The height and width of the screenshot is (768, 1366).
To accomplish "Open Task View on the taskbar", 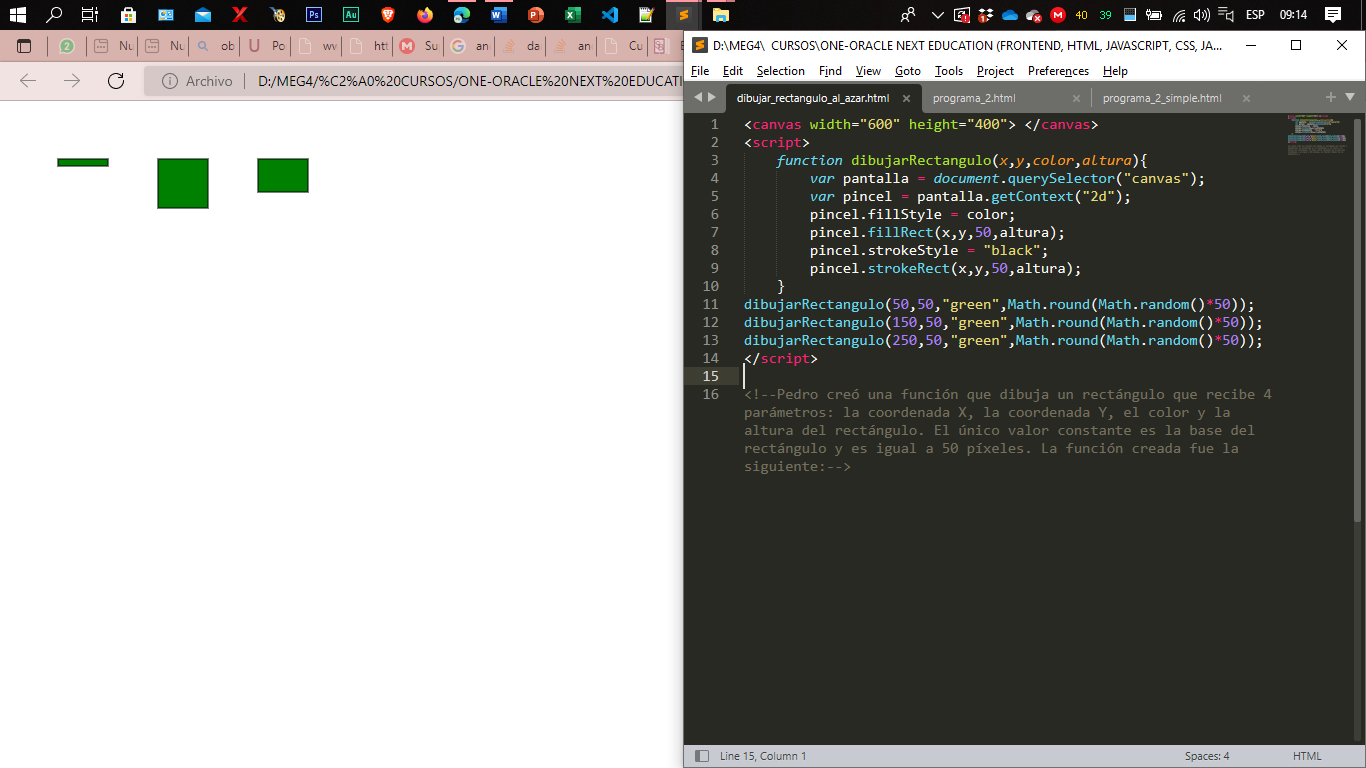I will click(x=90, y=15).
